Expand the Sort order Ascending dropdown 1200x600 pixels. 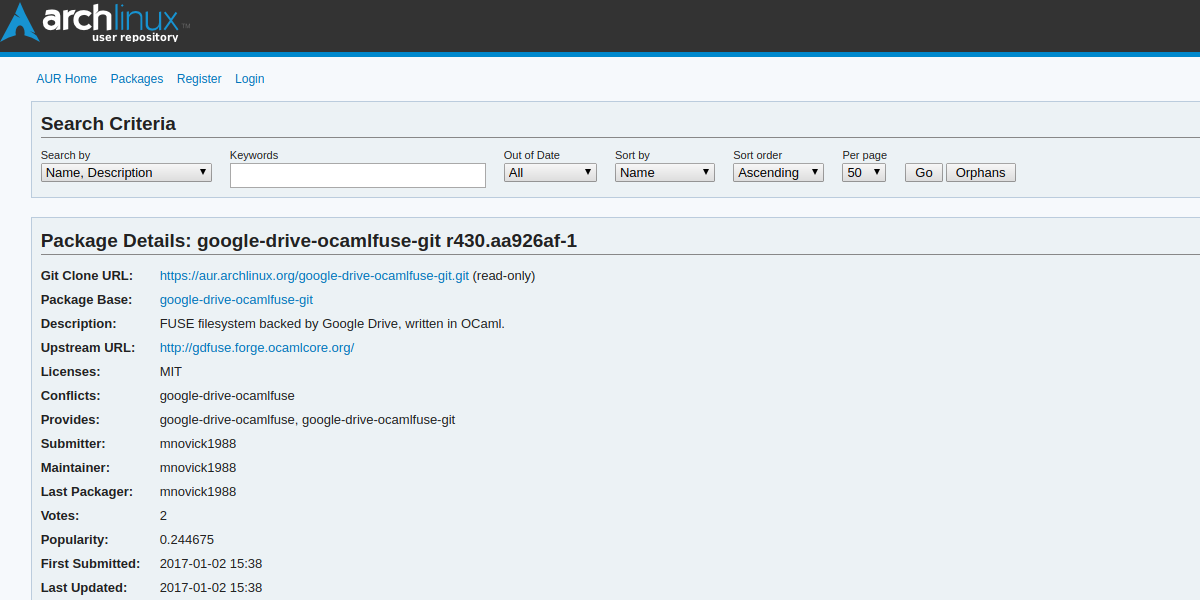778,172
